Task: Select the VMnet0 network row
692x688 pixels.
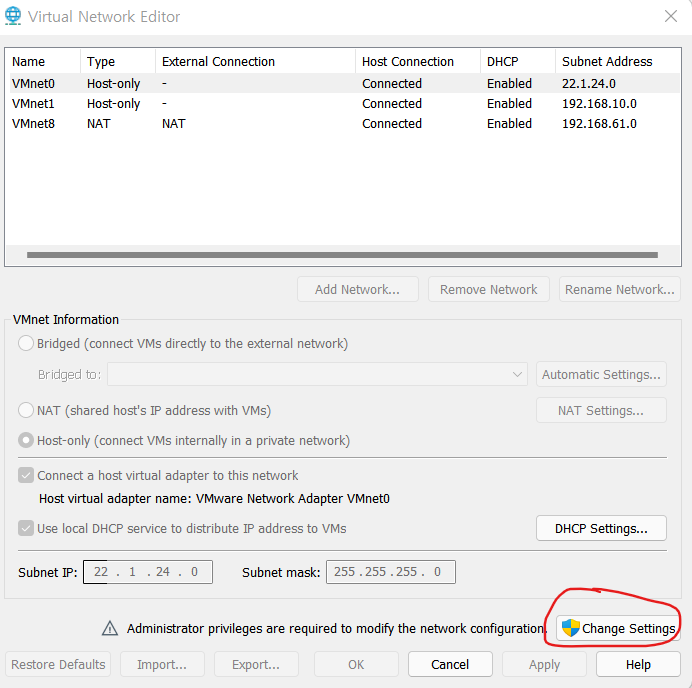Action: click(x=343, y=83)
